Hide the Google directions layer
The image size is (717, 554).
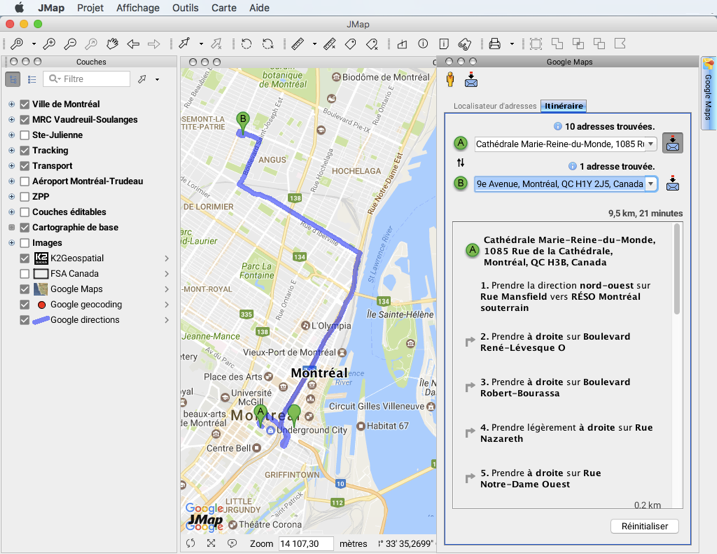[25, 320]
